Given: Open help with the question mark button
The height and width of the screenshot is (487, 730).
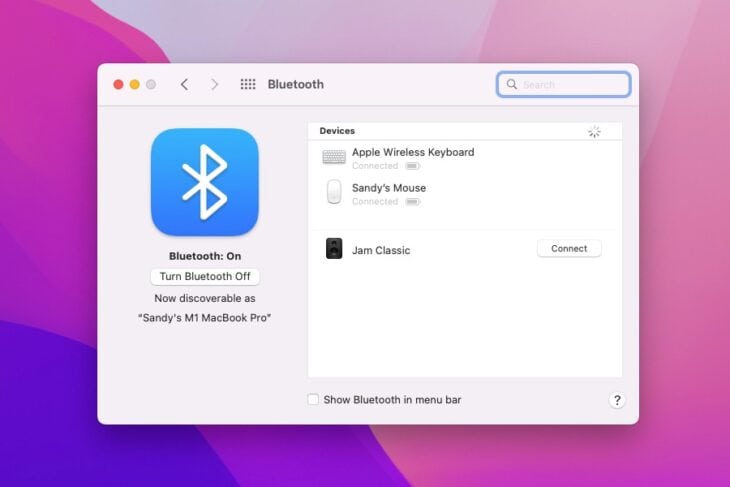Looking at the screenshot, I should (616, 400).
